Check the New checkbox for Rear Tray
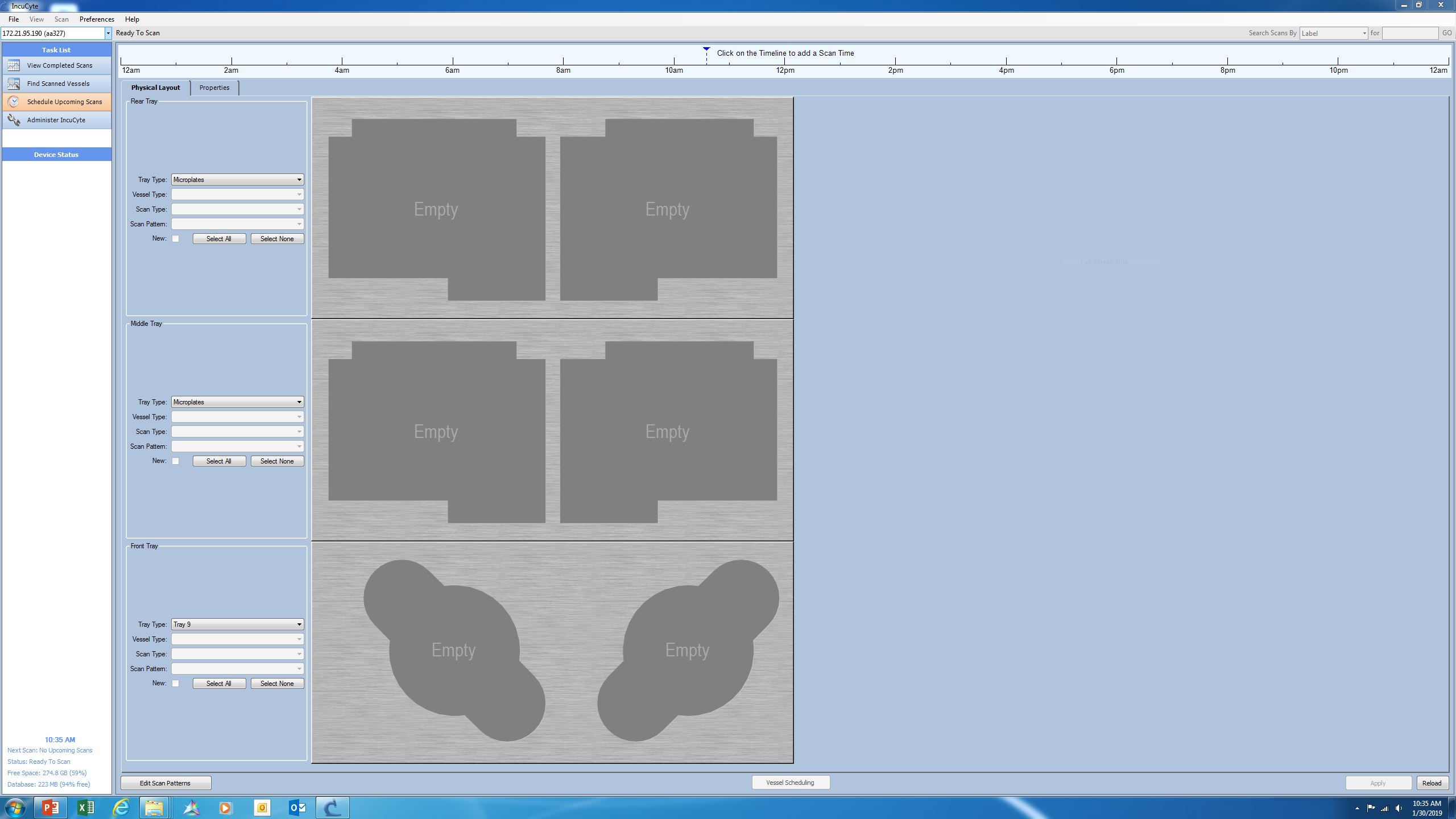Screen dimensions: 1456x819 [x=176, y=239]
